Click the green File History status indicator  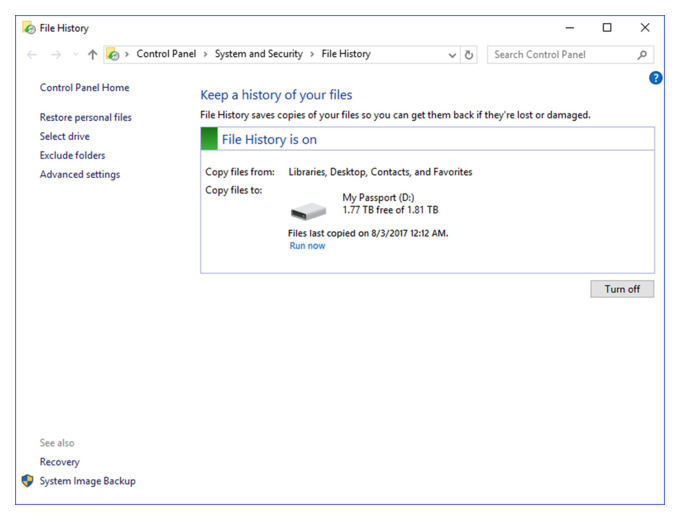point(209,139)
